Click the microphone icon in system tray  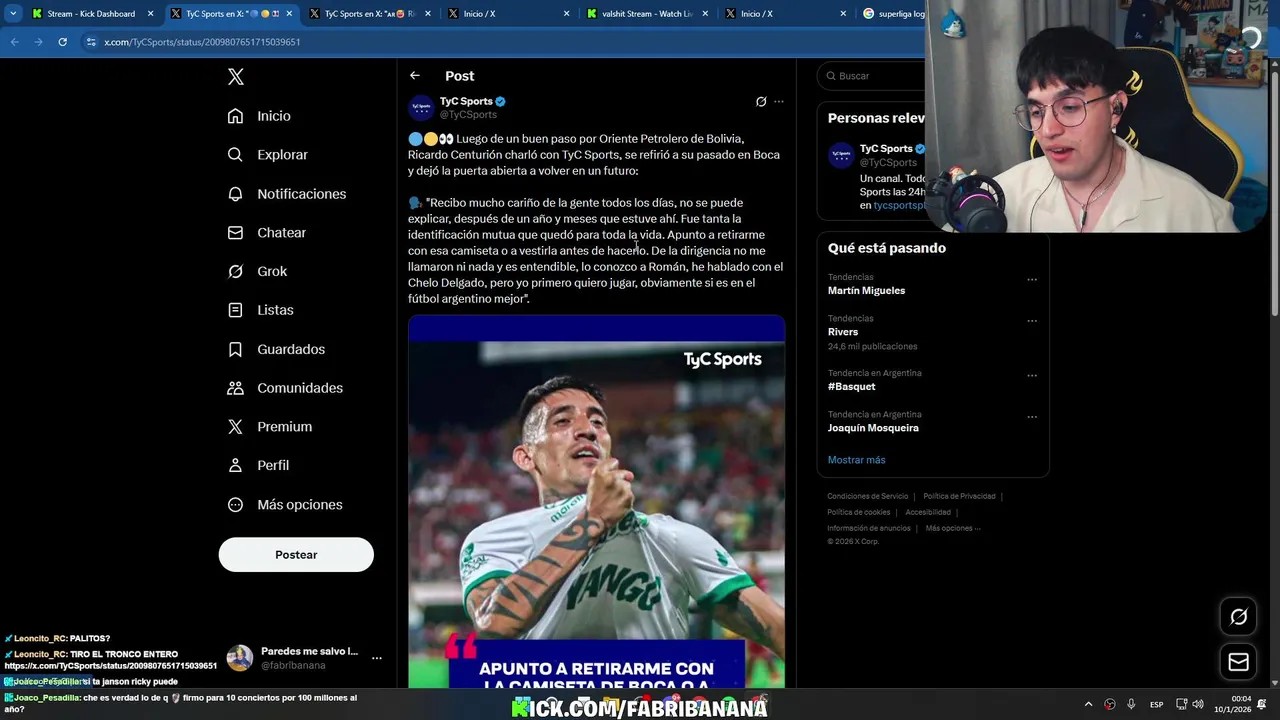pyautogui.click(x=1131, y=704)
